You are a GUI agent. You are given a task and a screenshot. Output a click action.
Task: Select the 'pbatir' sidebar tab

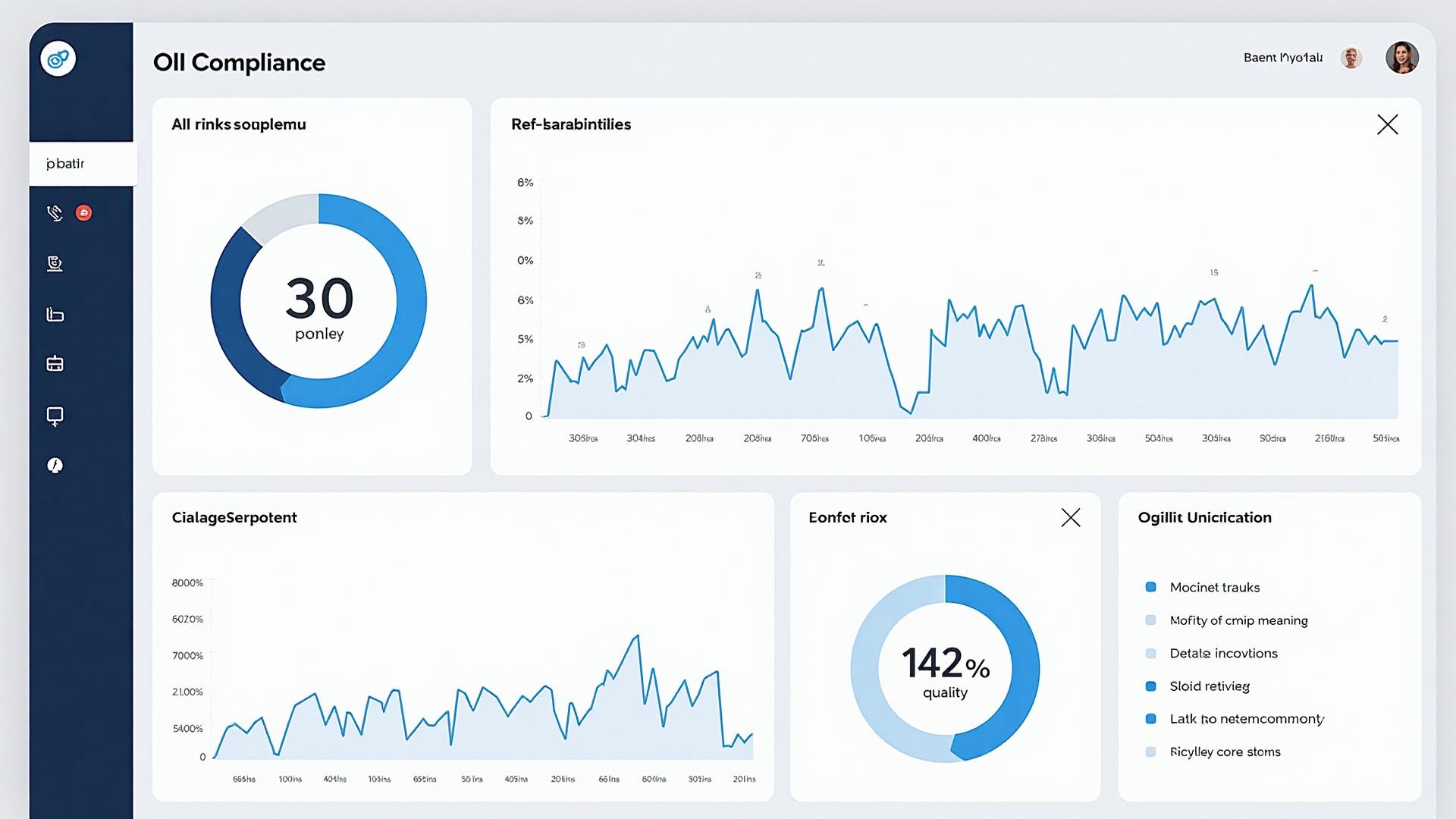(x=83, y=164)
